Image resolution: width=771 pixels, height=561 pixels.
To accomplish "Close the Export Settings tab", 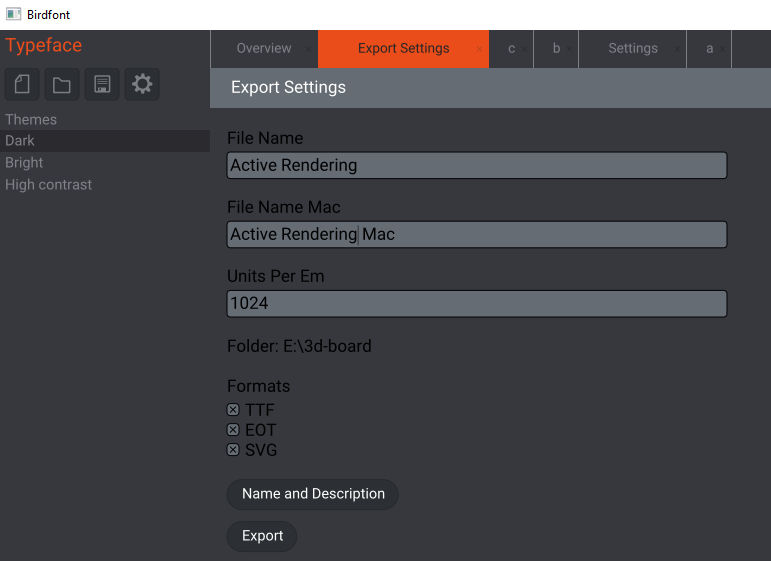I will pos(479,49).
